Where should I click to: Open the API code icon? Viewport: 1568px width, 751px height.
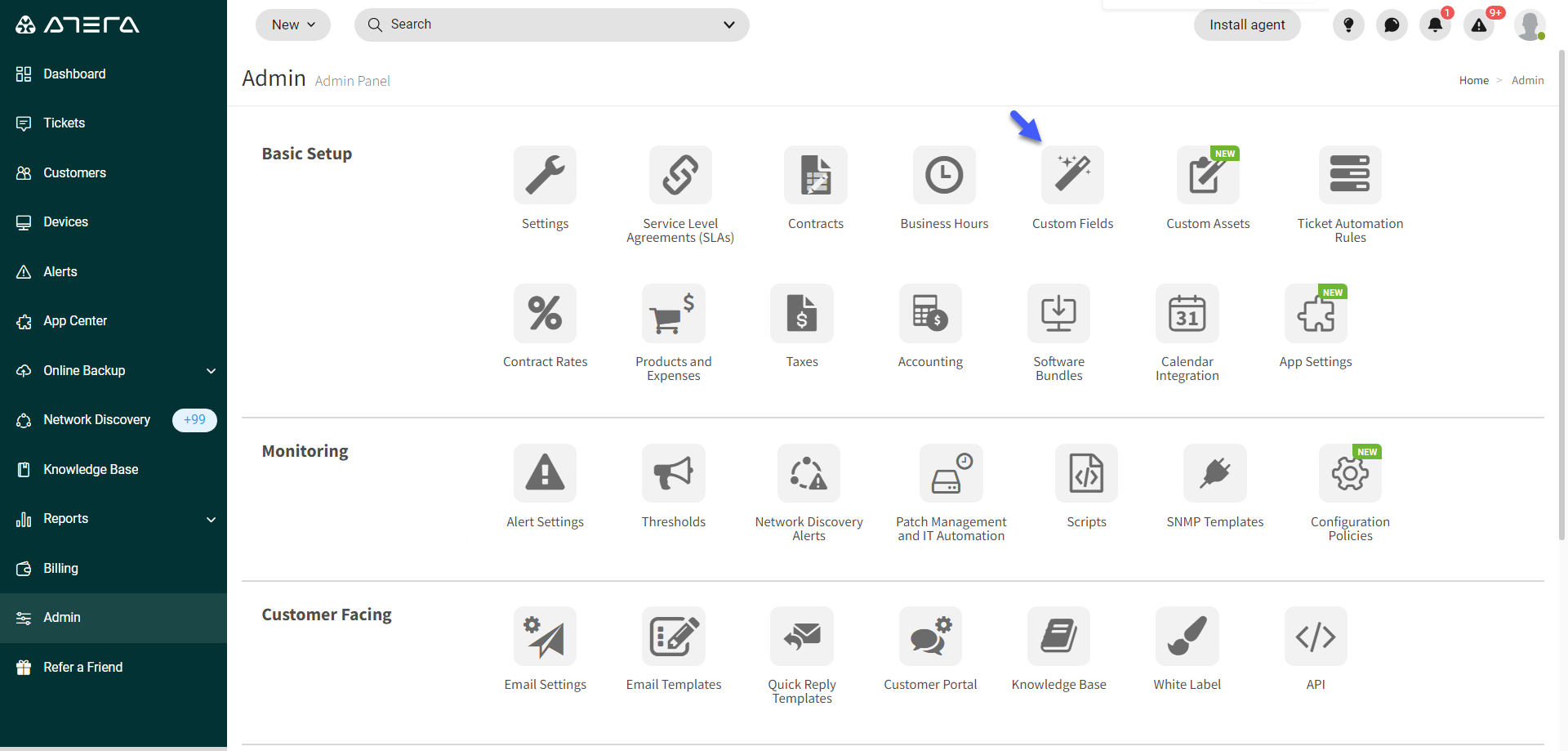click(x=1316, y=636)
